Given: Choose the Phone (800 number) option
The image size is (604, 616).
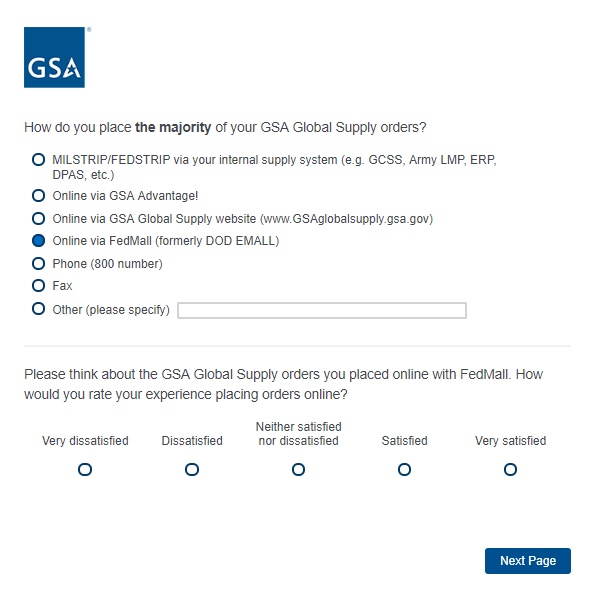Looking at the screenshot, I should 39,264.
